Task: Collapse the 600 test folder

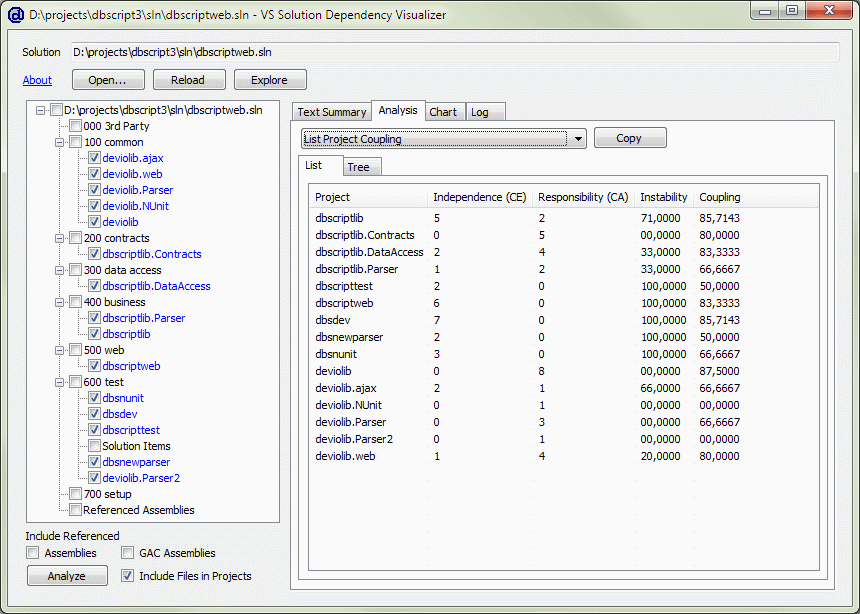Action: click(x=59, y=382)
